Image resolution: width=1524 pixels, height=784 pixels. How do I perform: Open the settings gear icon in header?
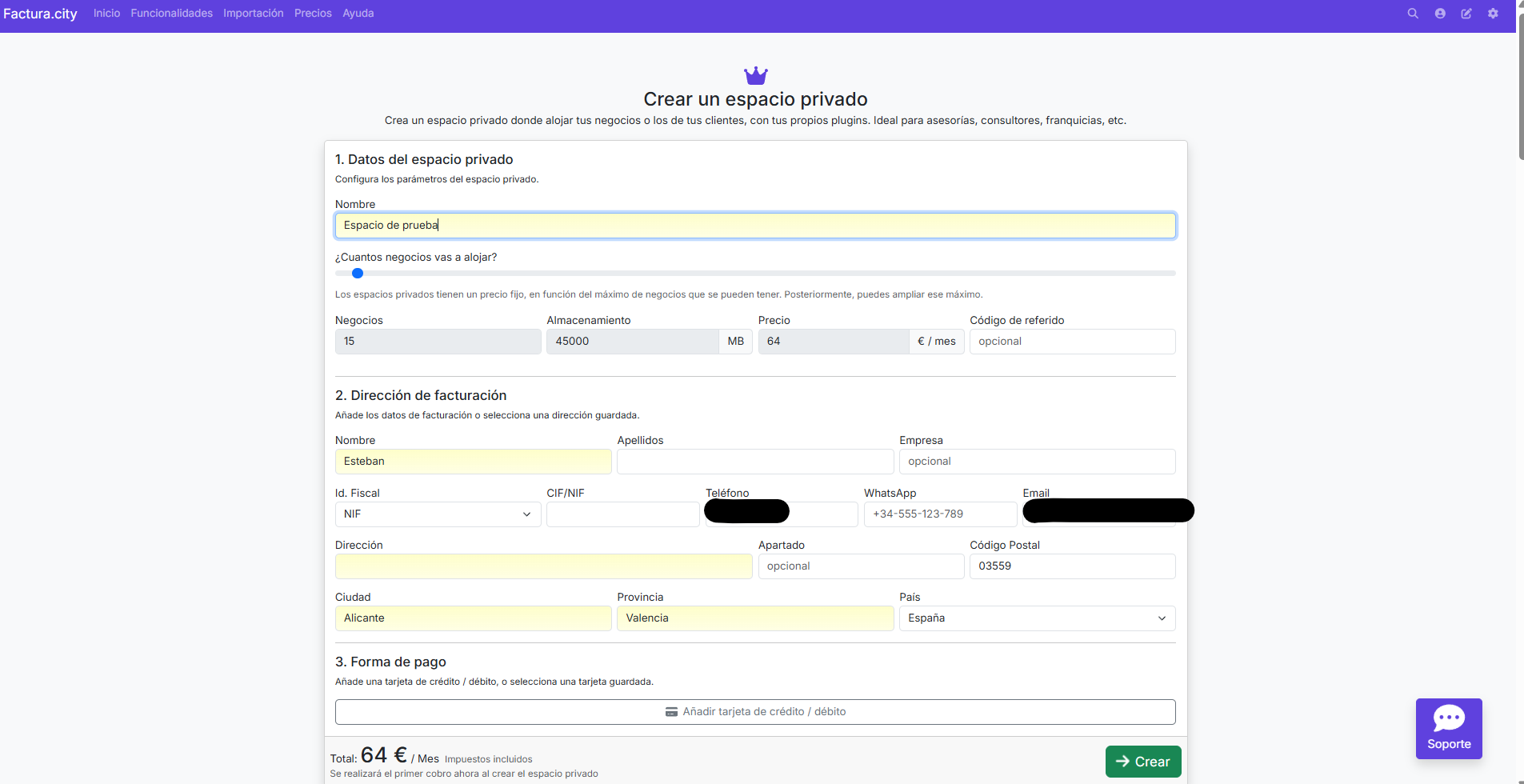(x=1493, y=14)
